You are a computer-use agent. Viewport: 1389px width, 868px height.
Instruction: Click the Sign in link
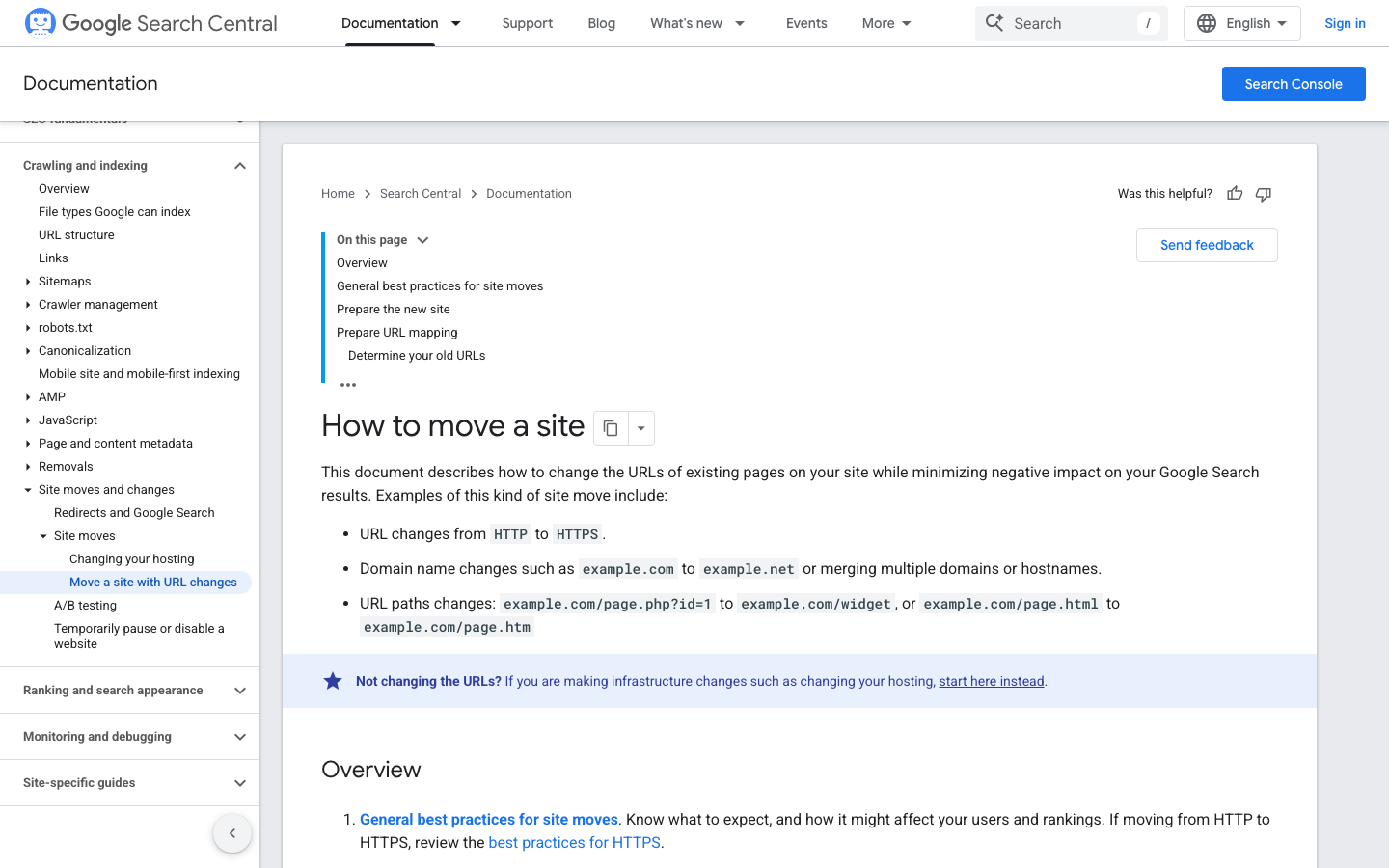point(1345,23)
